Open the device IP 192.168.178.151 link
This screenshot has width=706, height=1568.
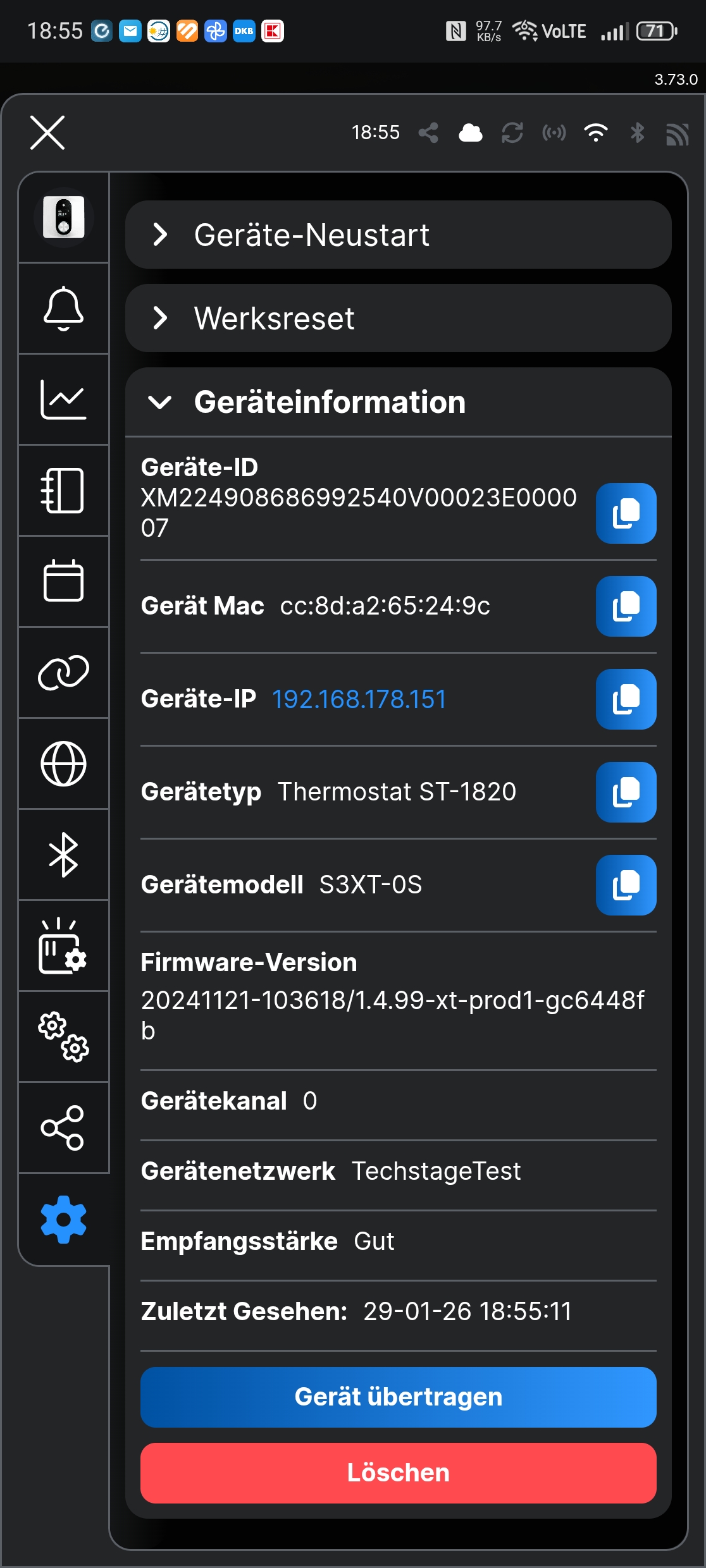pos(359,699)
